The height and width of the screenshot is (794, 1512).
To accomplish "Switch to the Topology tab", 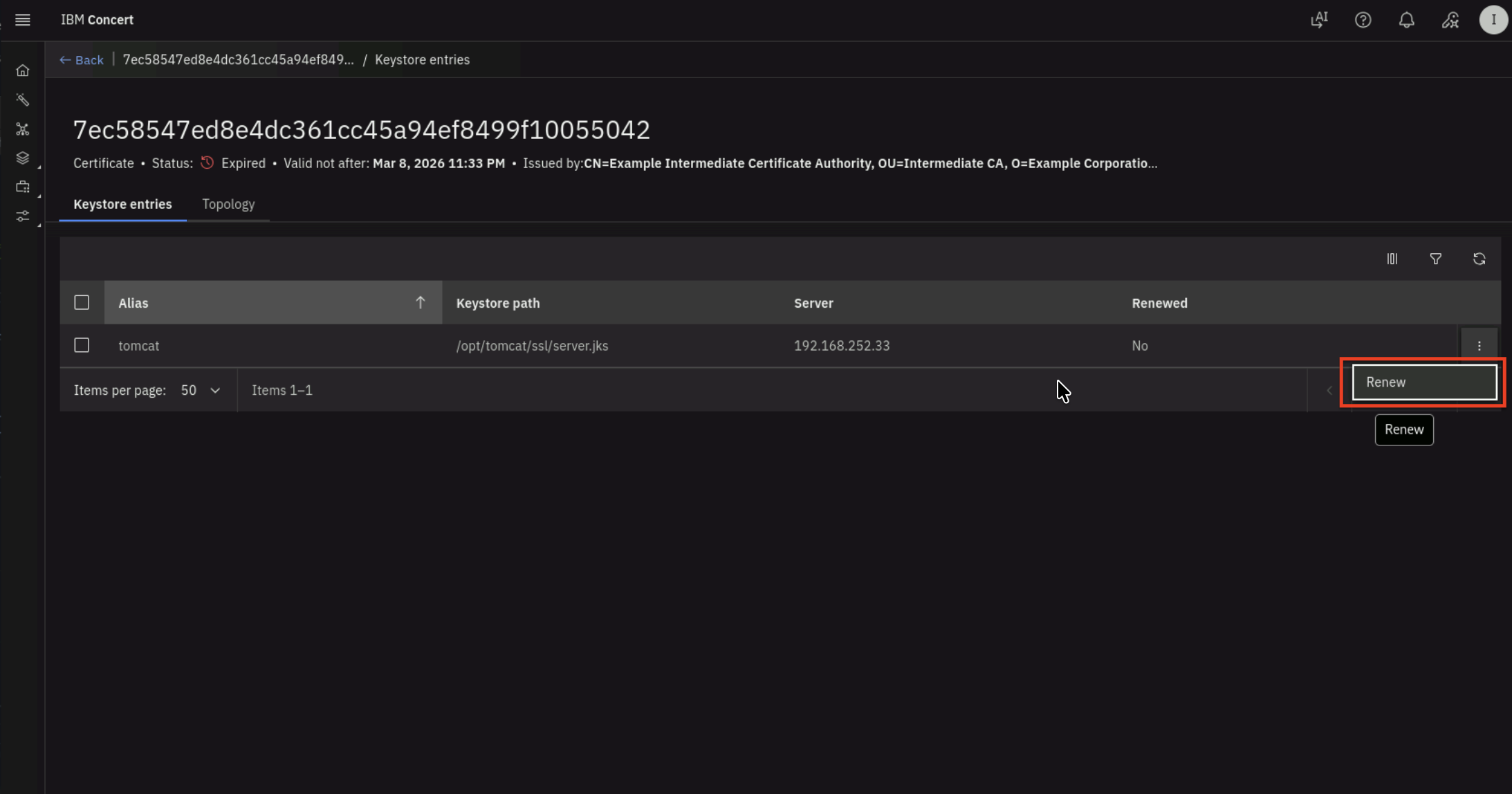I will [228, 204].
